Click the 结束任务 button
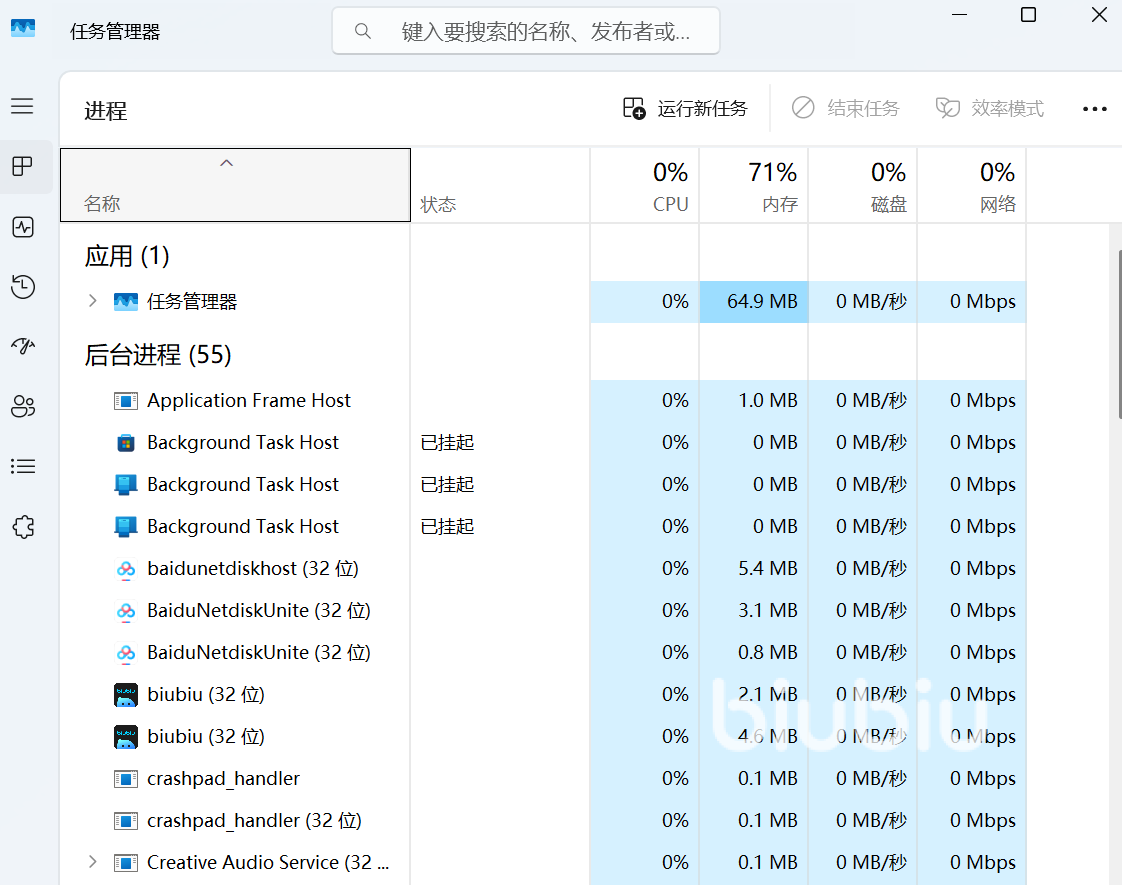This screenshot has width=1122, height=885. pos(846,108)
